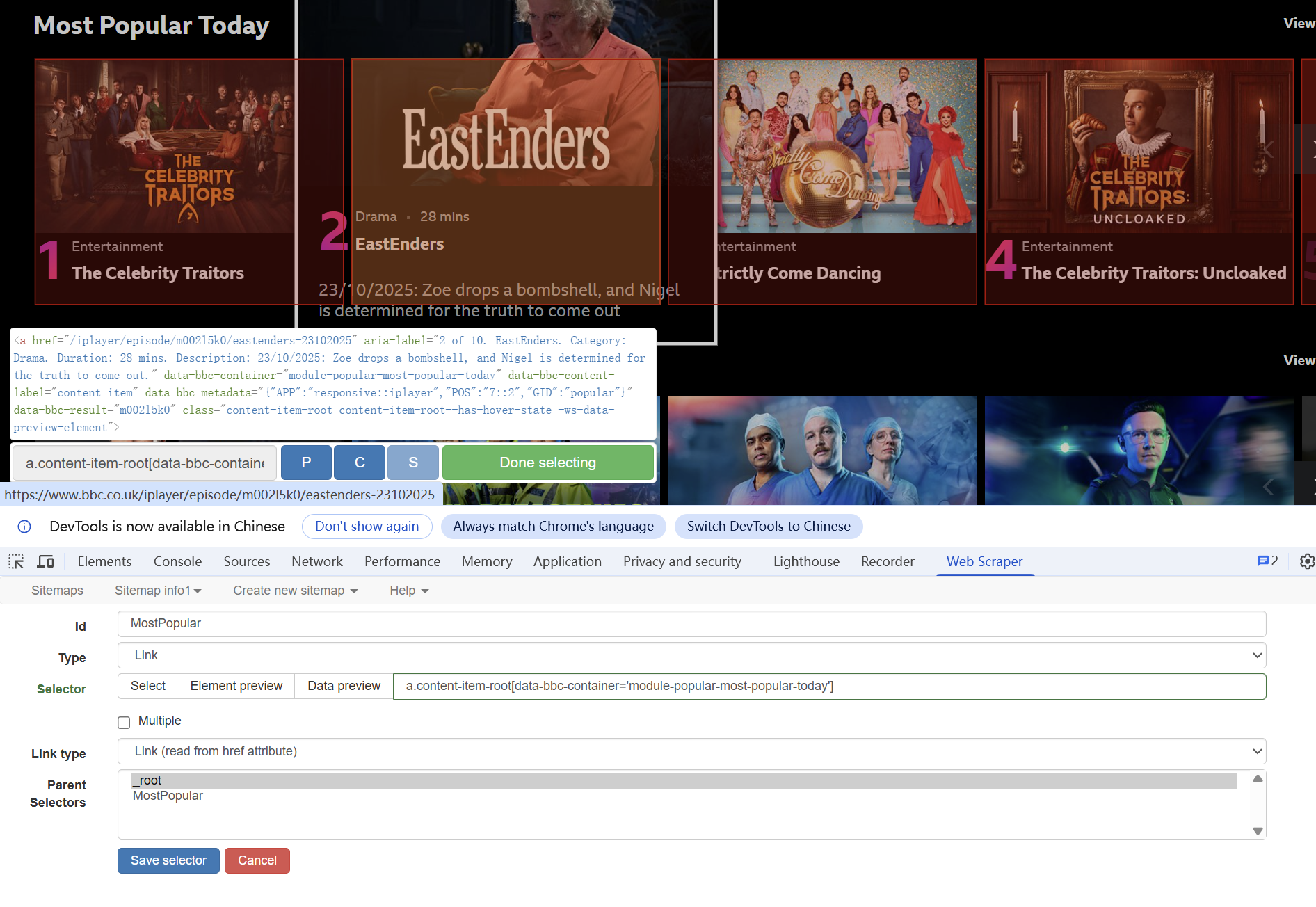Click the inspect element picker icon
This screenshot has height=907, width=1316.
pos(16,561)
